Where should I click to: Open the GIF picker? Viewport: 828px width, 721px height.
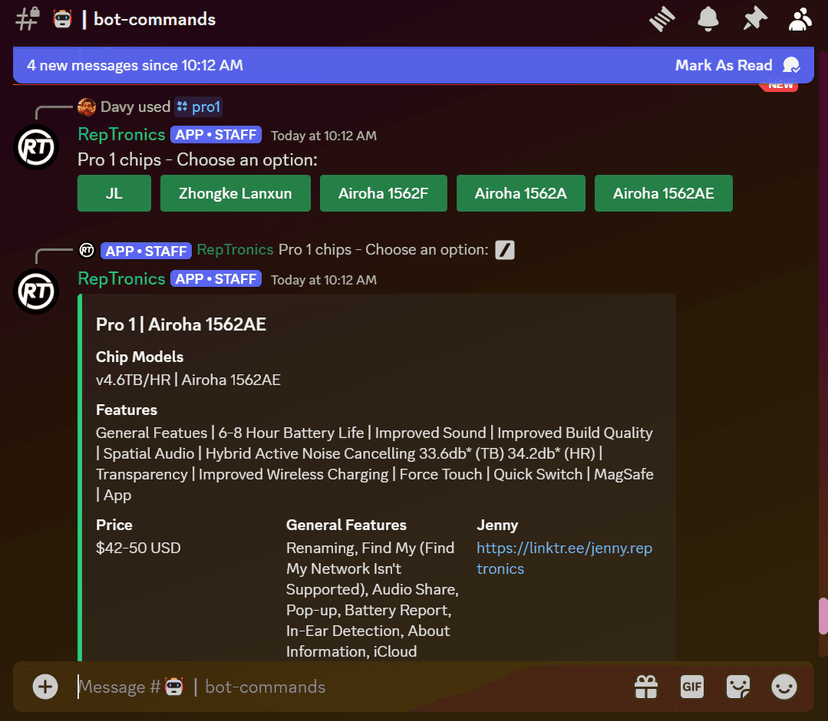692,687
